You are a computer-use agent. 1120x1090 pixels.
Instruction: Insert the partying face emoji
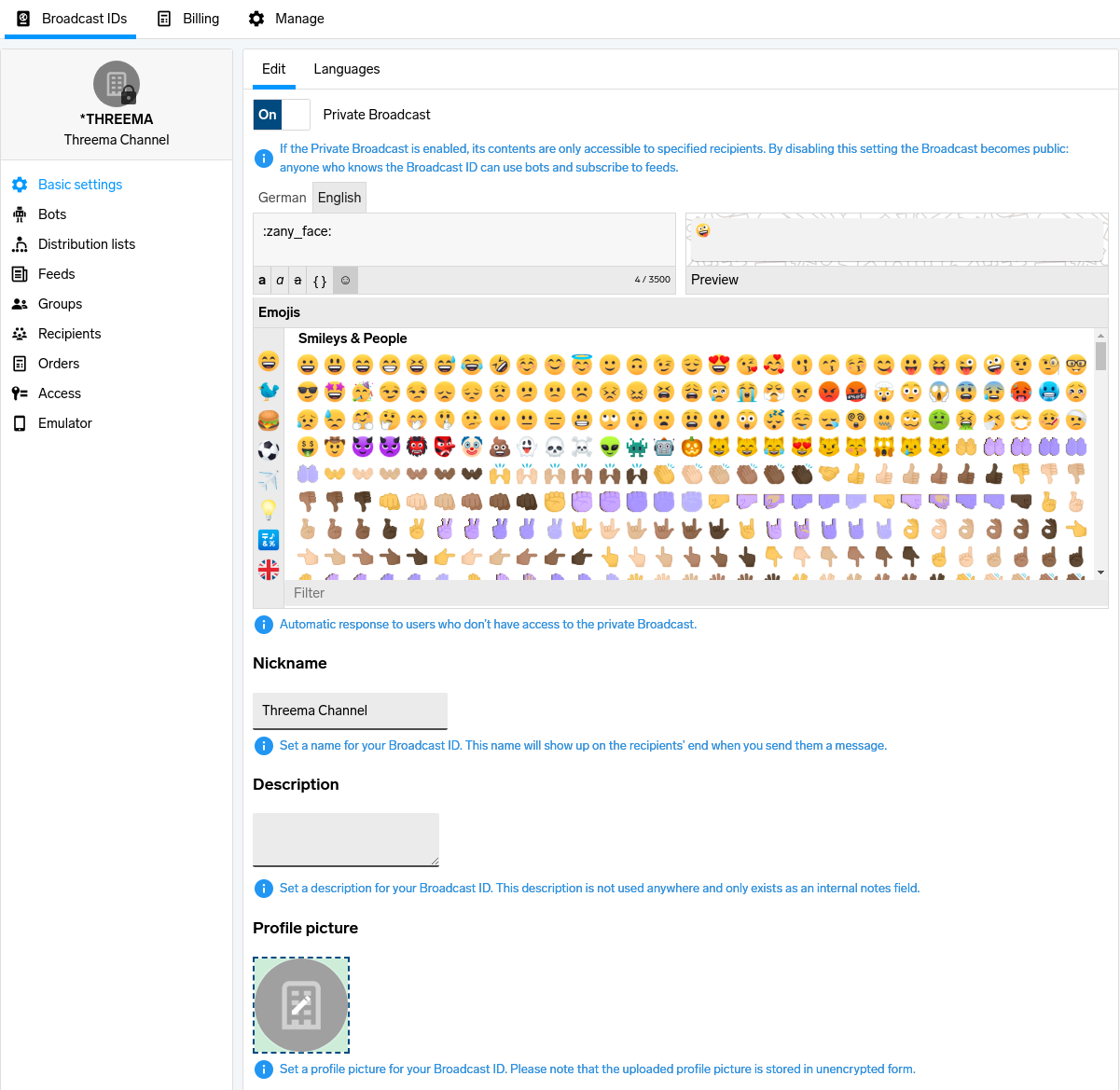tap(363, 392)
